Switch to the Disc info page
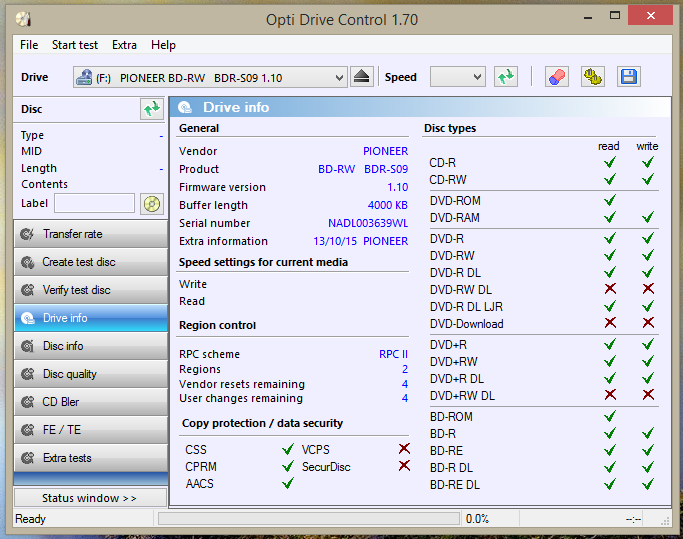The height and width of the screenshot is (539, 683). pos(91,346)
